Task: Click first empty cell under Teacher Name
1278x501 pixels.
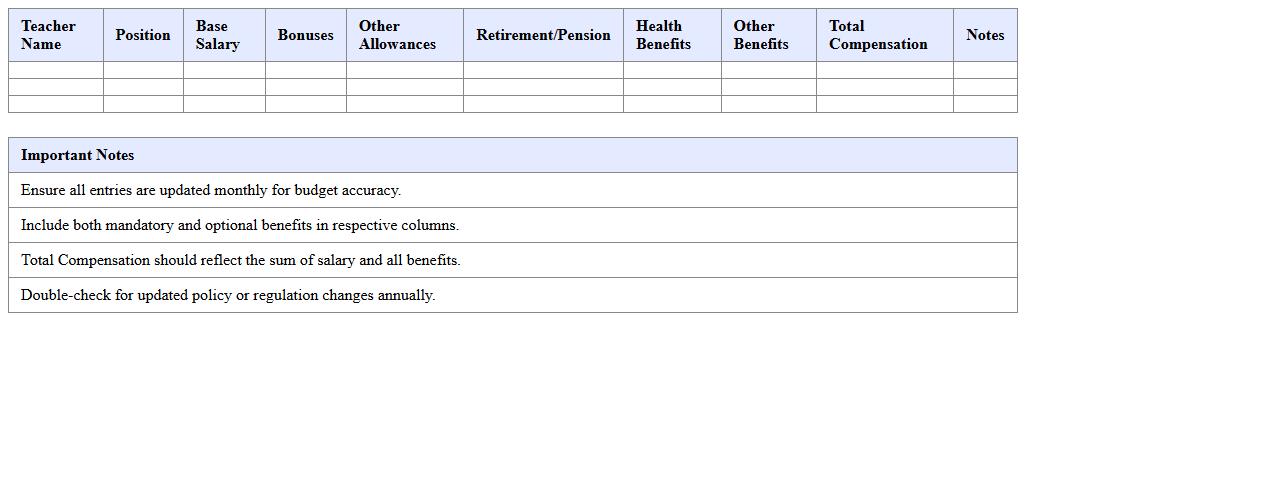Action: click(x=55, y=70)
